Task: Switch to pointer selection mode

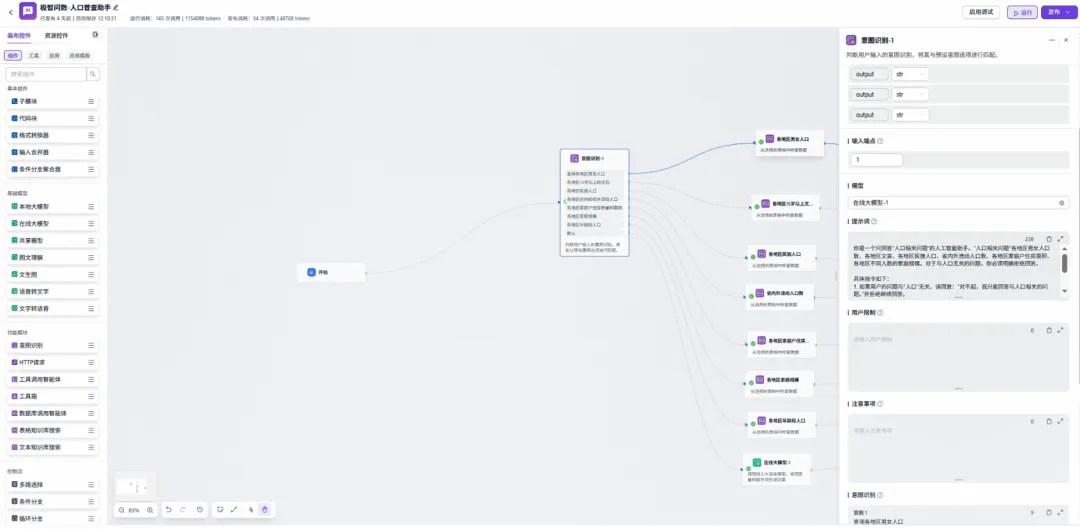Action: pos(251,510)
